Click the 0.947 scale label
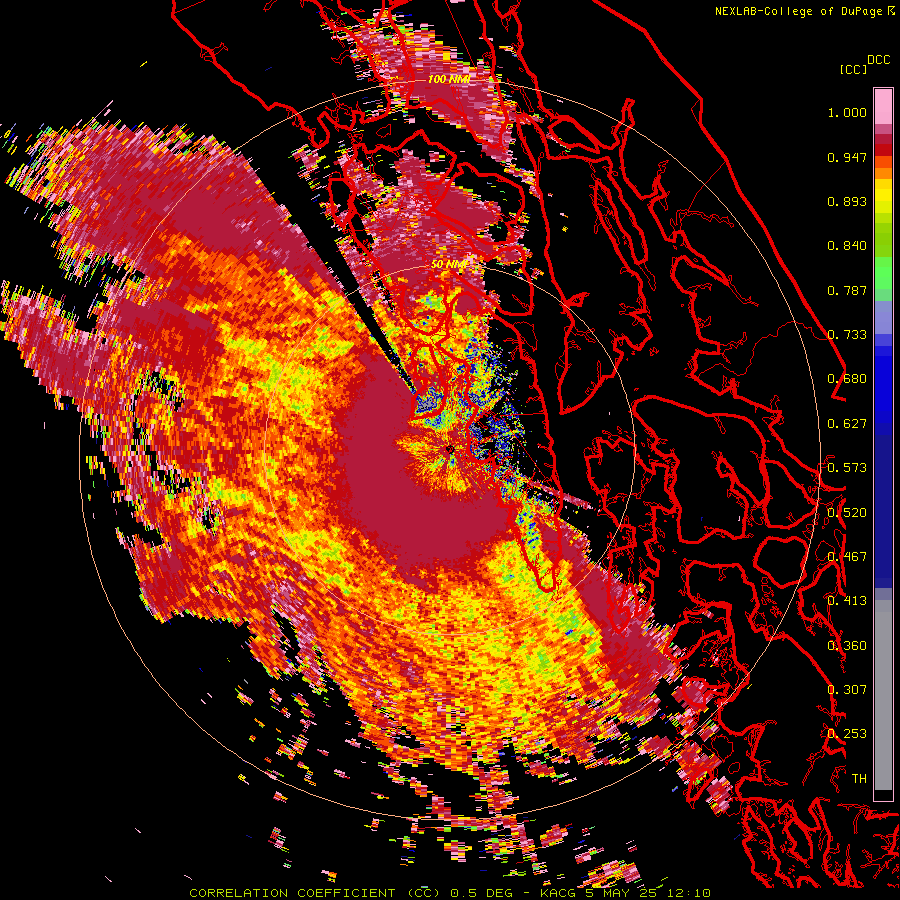This screenshot has width=900, height=900. [847, 157]
